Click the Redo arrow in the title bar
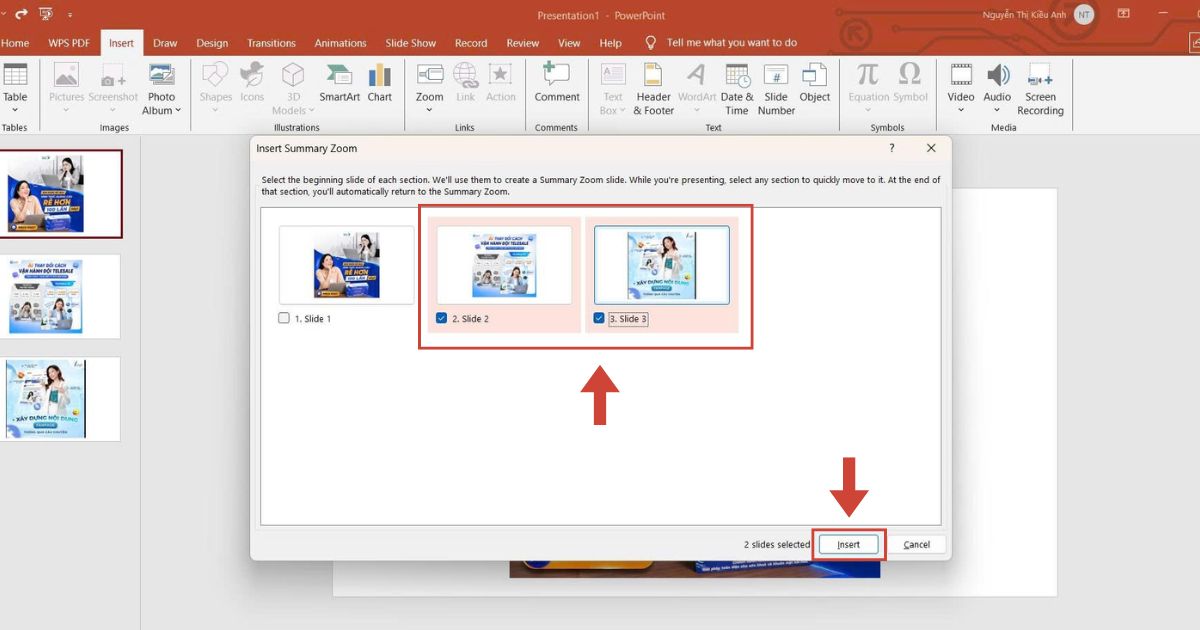Screen dimensions: 1200x630 (21, 14)
